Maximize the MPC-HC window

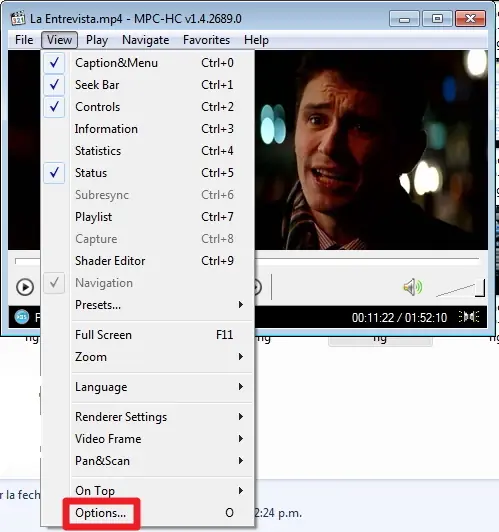(437, 18)
